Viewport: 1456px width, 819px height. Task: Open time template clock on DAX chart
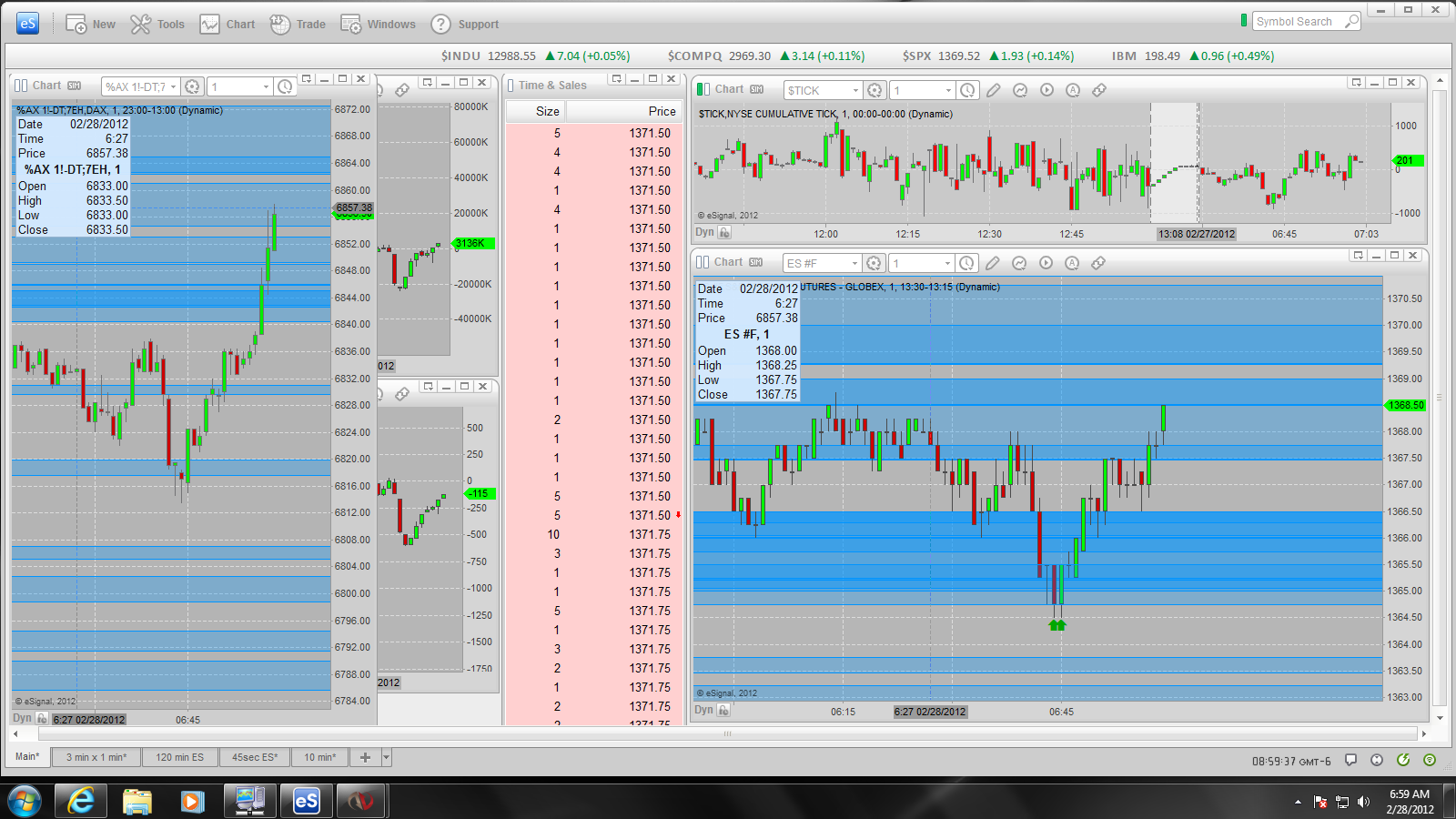point(285,86)
